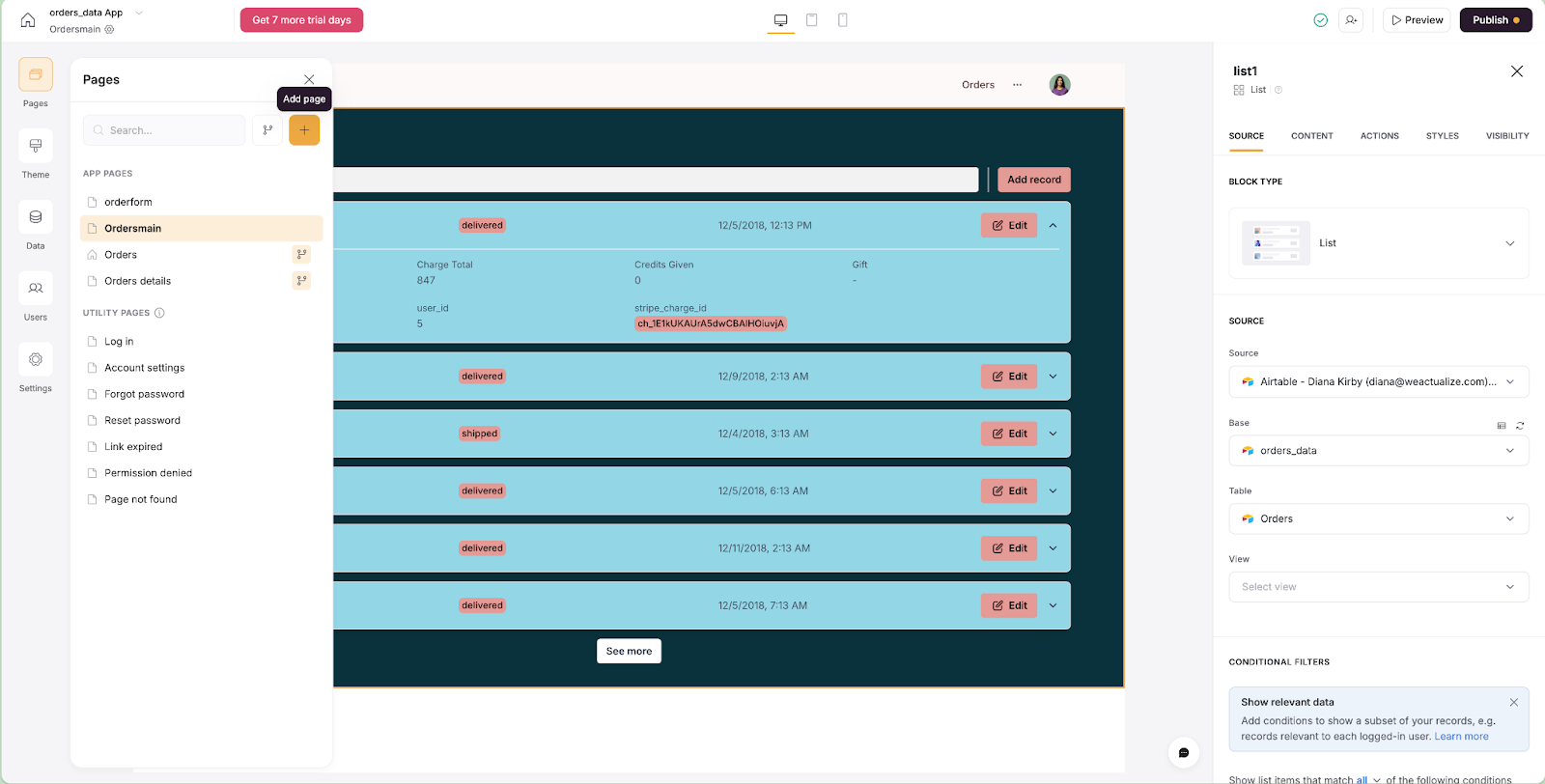
Task: Click the green saved status checkmark
Action: click(1321, 20)
